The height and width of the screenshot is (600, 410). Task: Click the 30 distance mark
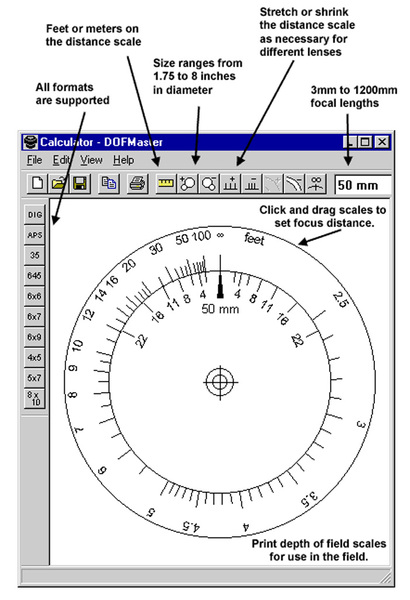coord(156,249)
